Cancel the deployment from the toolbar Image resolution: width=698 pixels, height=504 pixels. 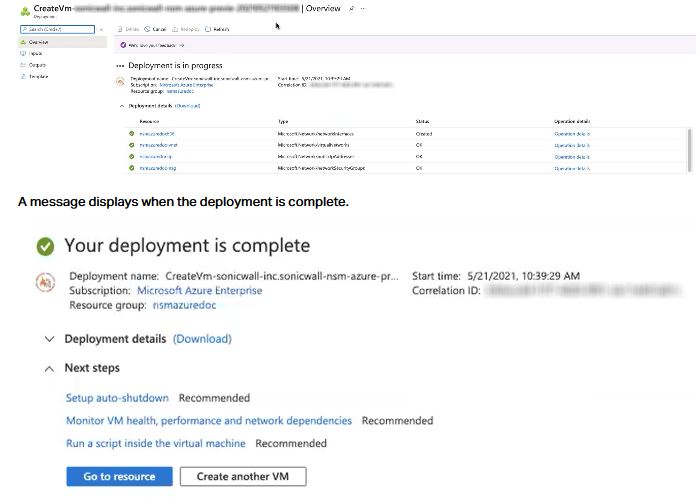(149, 29)
